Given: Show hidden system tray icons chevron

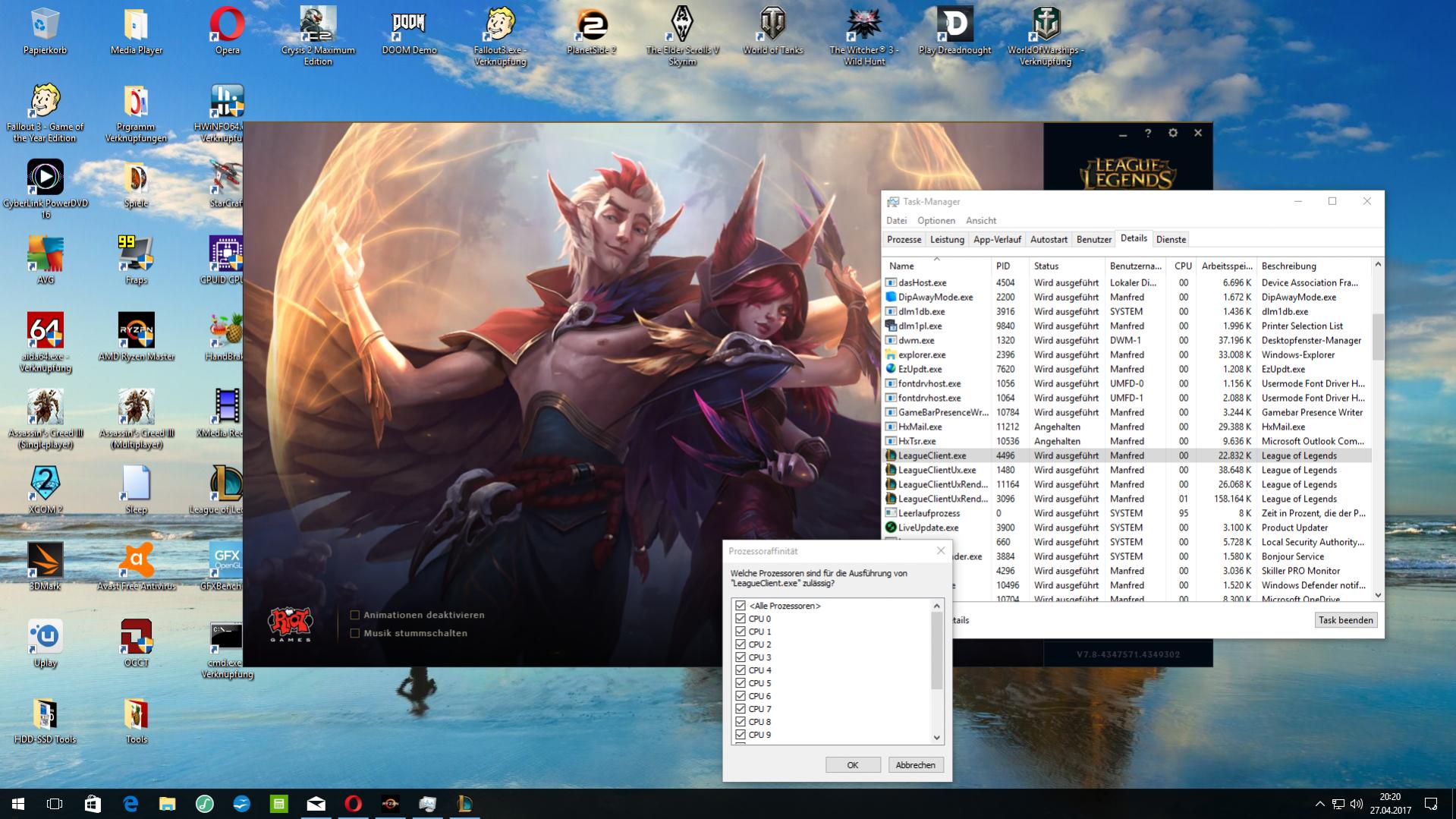Looking at the screenshot, I should coord(1319,804).
